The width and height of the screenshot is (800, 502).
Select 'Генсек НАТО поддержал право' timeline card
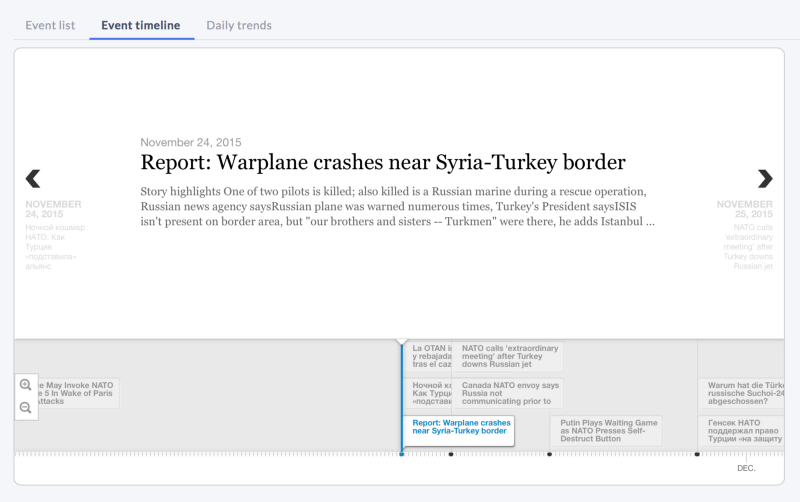click(741, 431)
